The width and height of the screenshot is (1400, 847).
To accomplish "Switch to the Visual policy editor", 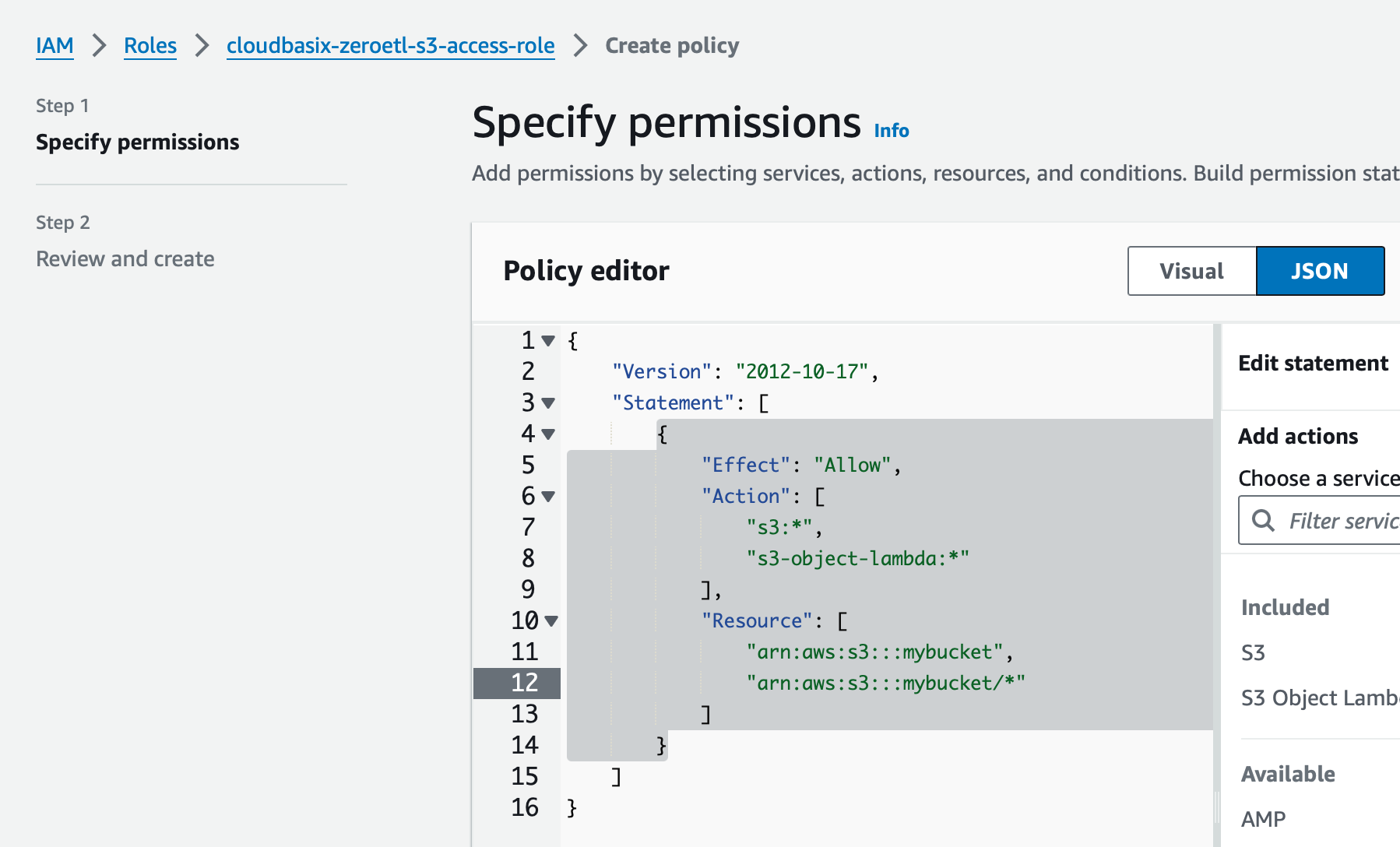I will (1191, 271).
